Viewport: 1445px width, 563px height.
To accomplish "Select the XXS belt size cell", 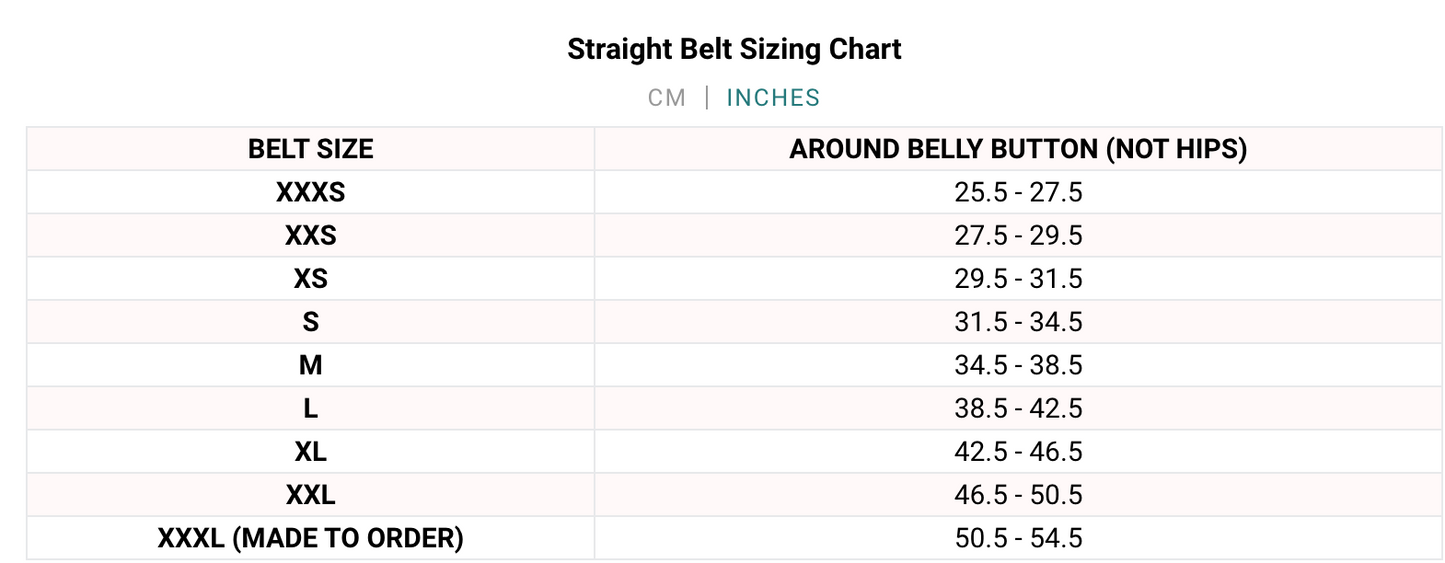I will [311, 236].
